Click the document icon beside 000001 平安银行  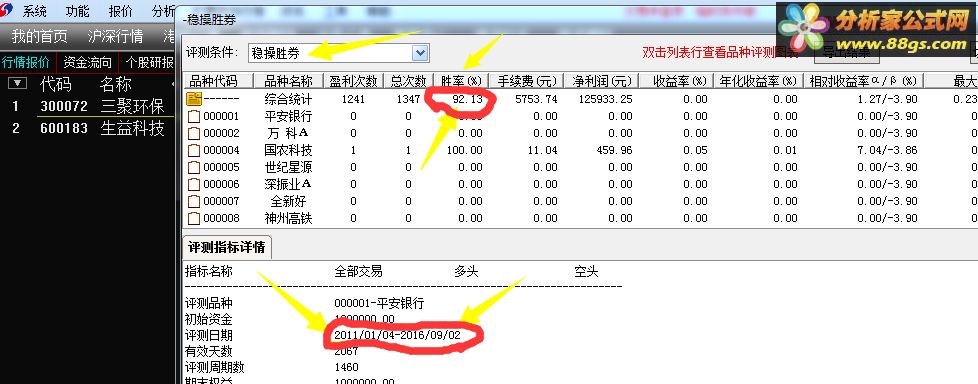pyautogui.click(x=194, y=116)
